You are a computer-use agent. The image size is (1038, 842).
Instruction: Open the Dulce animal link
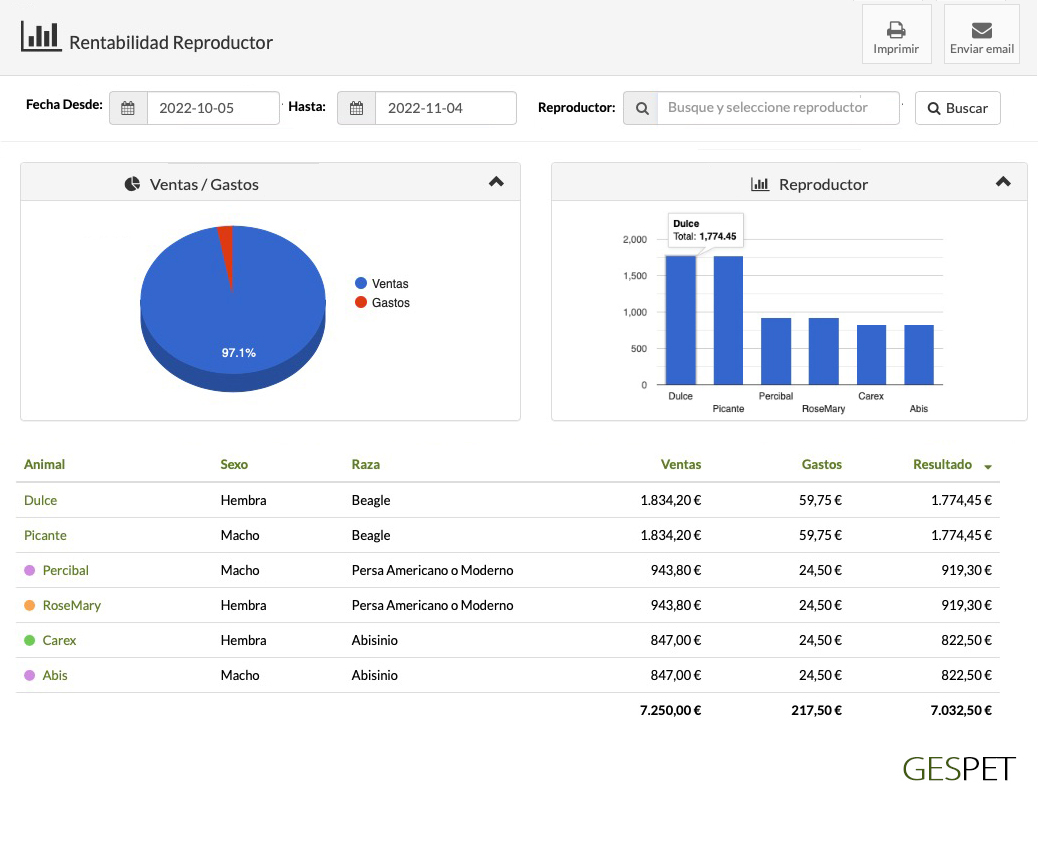(x=41, y=500)
